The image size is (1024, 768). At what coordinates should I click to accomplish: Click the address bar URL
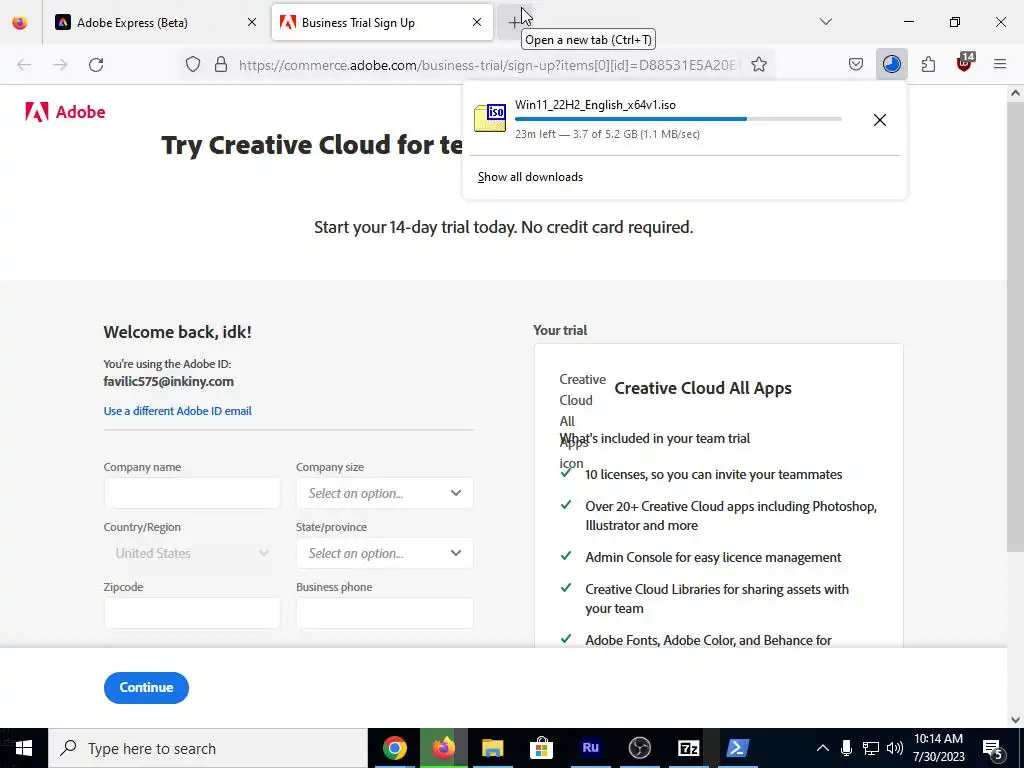[x=490, y=65]
